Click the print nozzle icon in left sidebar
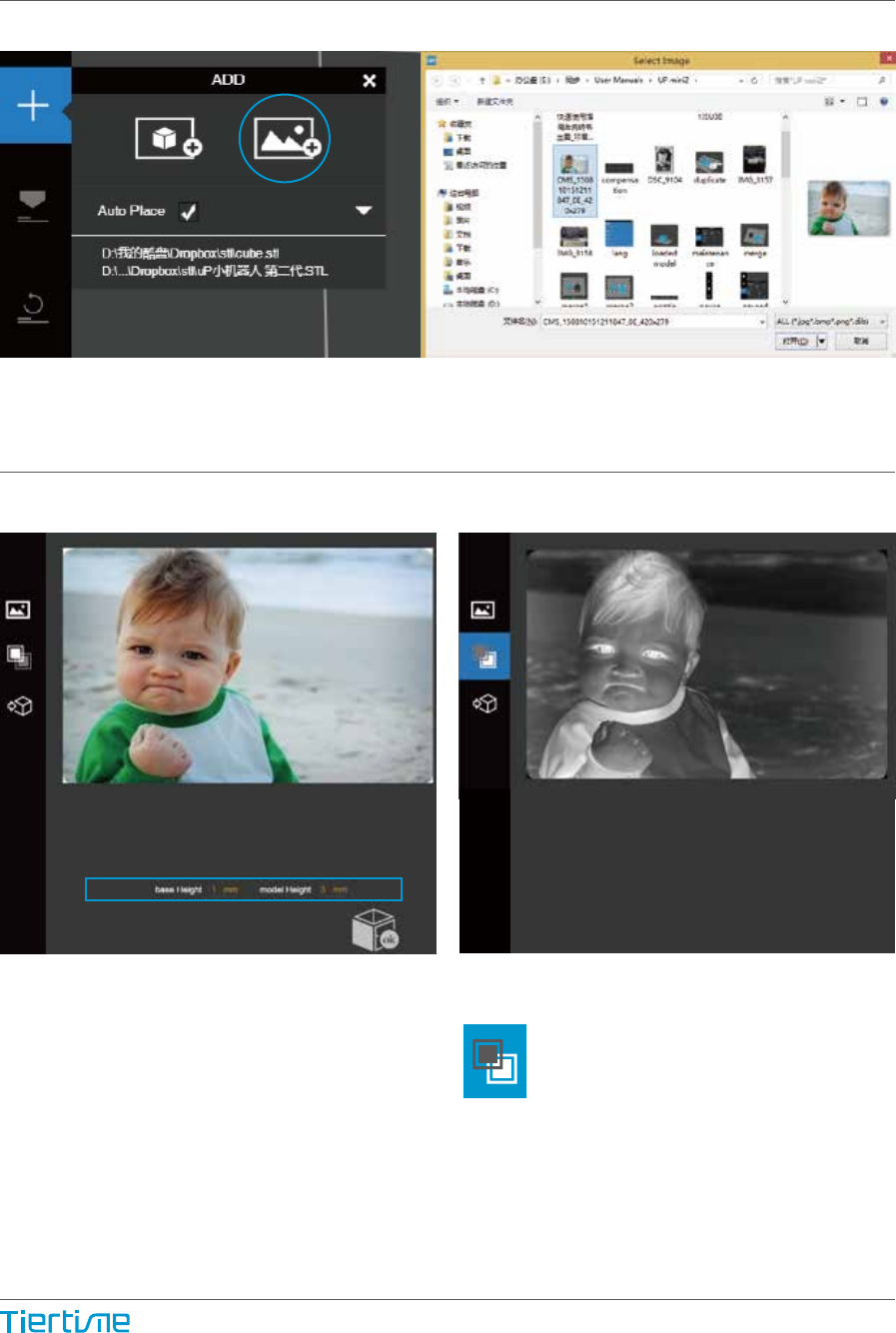896x1333 pixels. tap(33, 204)
